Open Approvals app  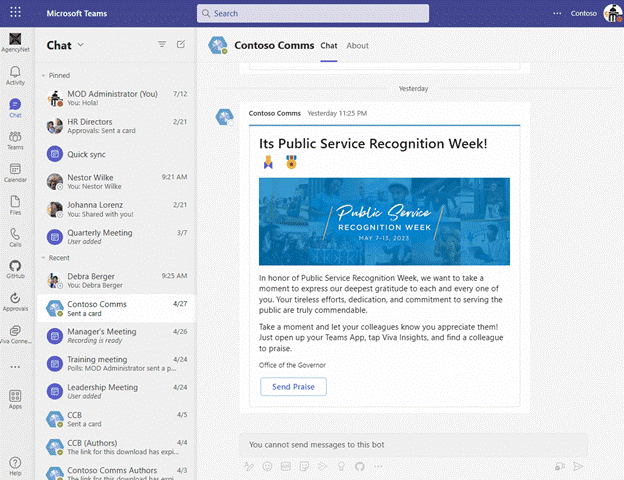tap(15, 302)
